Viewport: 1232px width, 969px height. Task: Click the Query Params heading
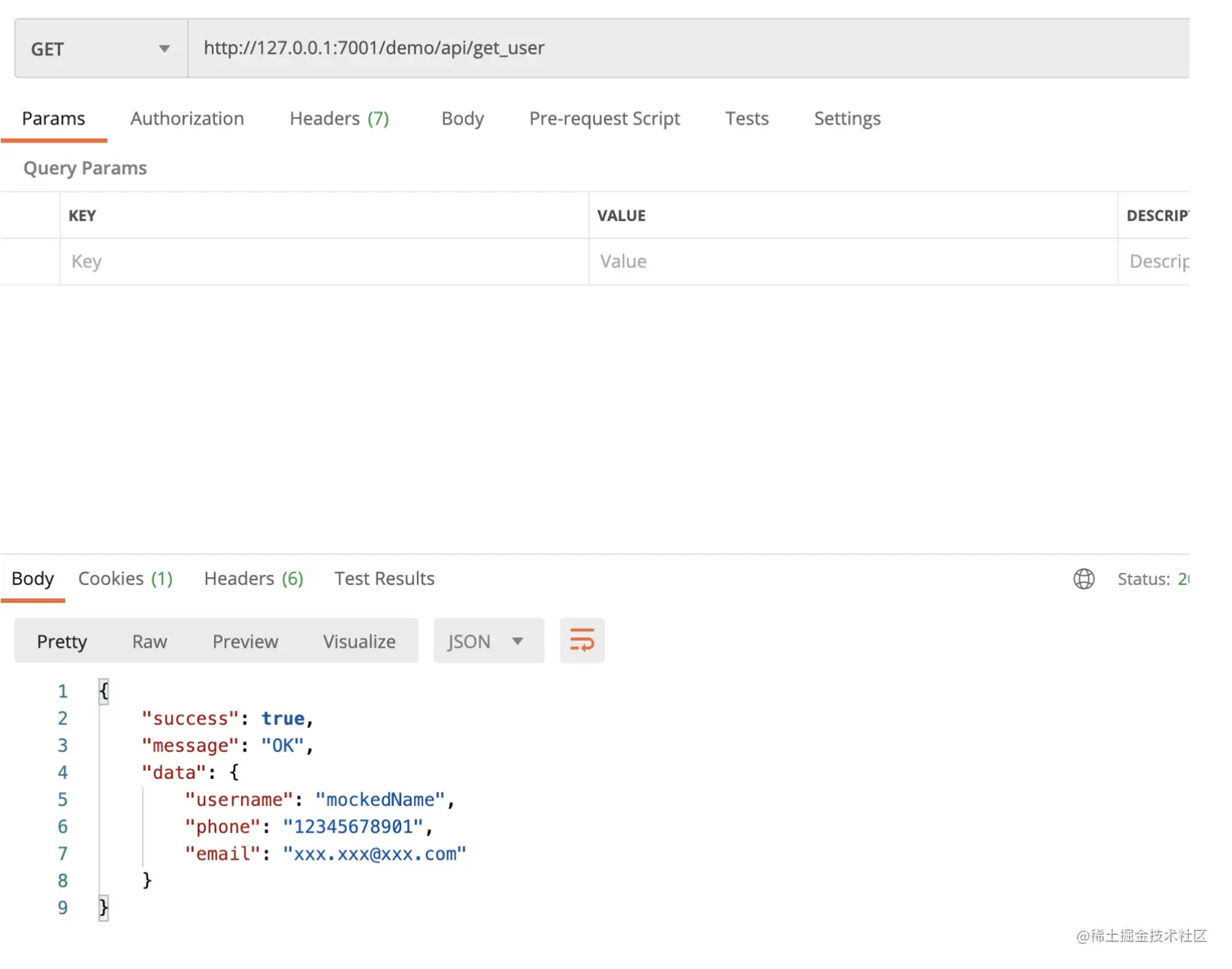(x=86, y=168)
